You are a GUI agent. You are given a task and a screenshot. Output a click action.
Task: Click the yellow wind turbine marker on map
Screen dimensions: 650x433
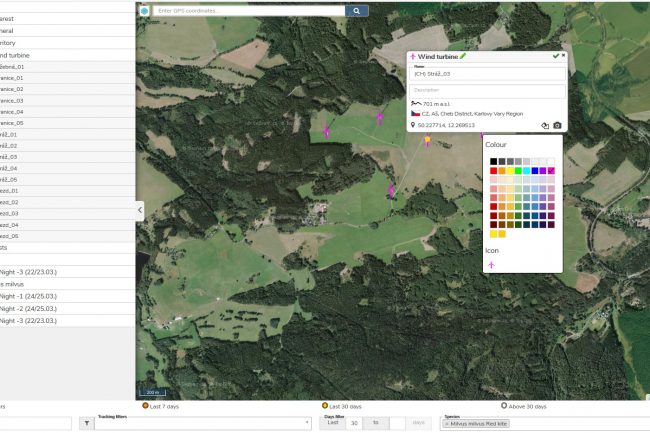pos(428,141)
